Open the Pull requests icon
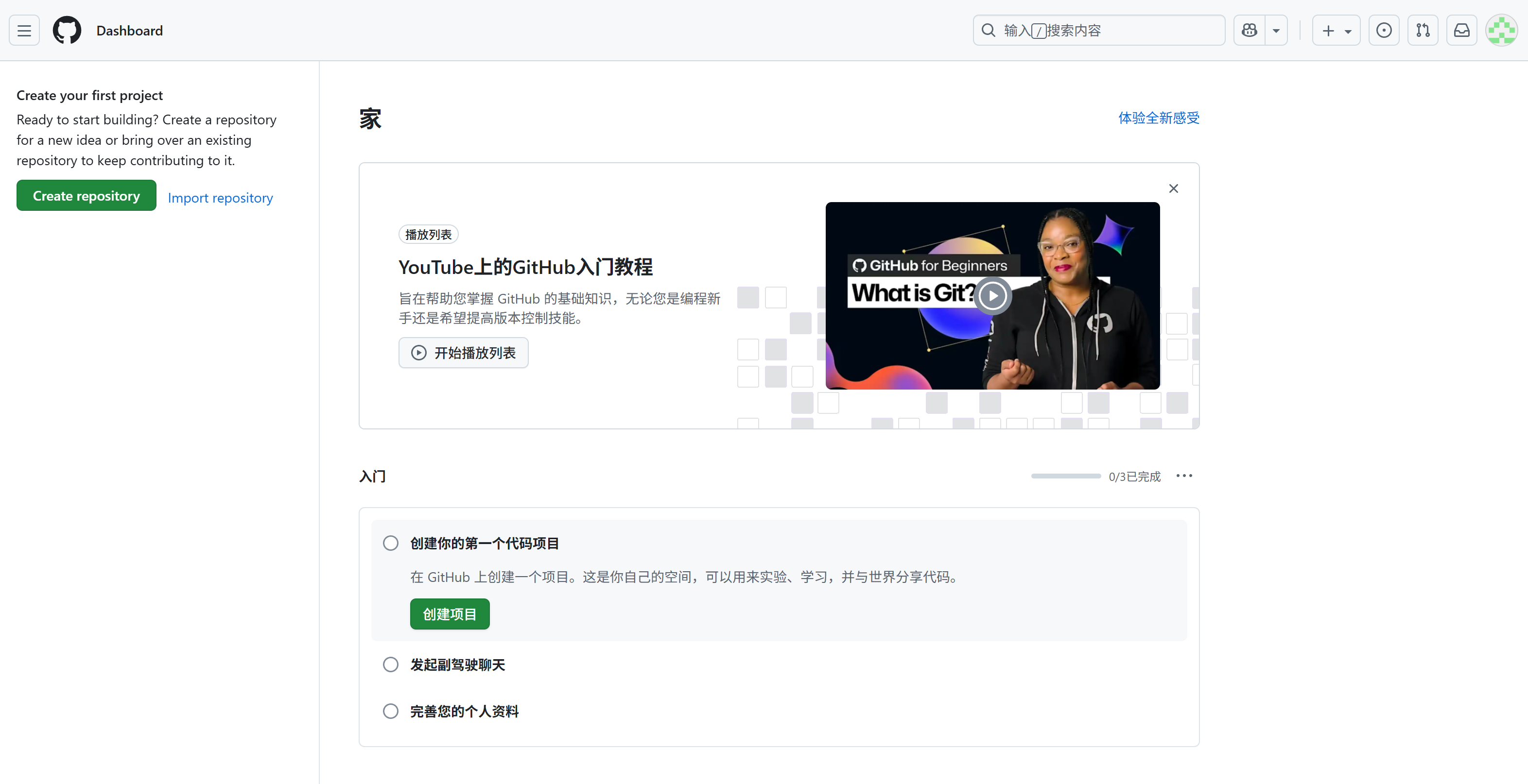The image size is (1528, 784). tap(1423, 30)
